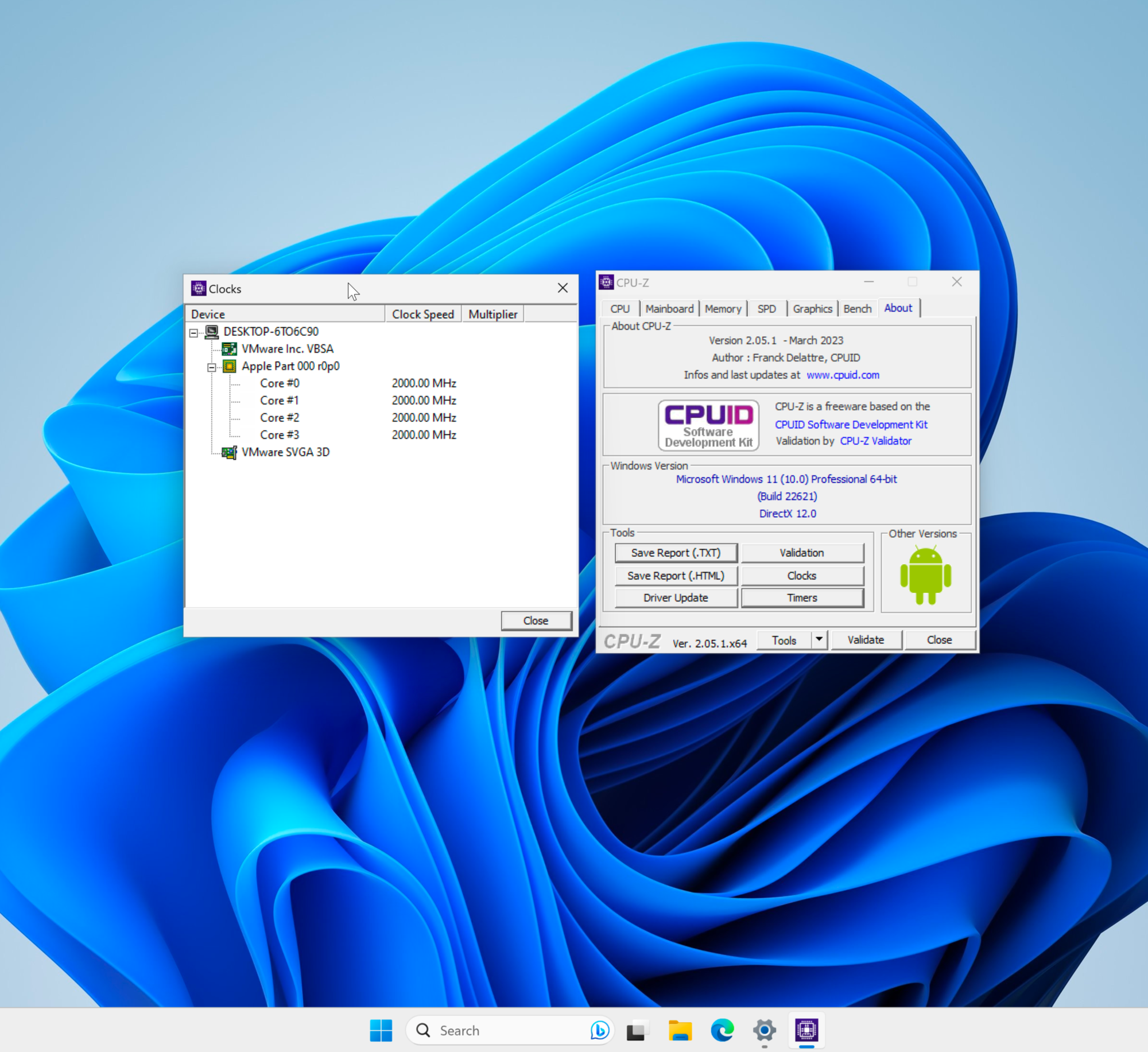This screenshot has height=1052, width=1148.
Task: Click the DESKTOP-6TO6C90 computer icon
Action: 212,332
